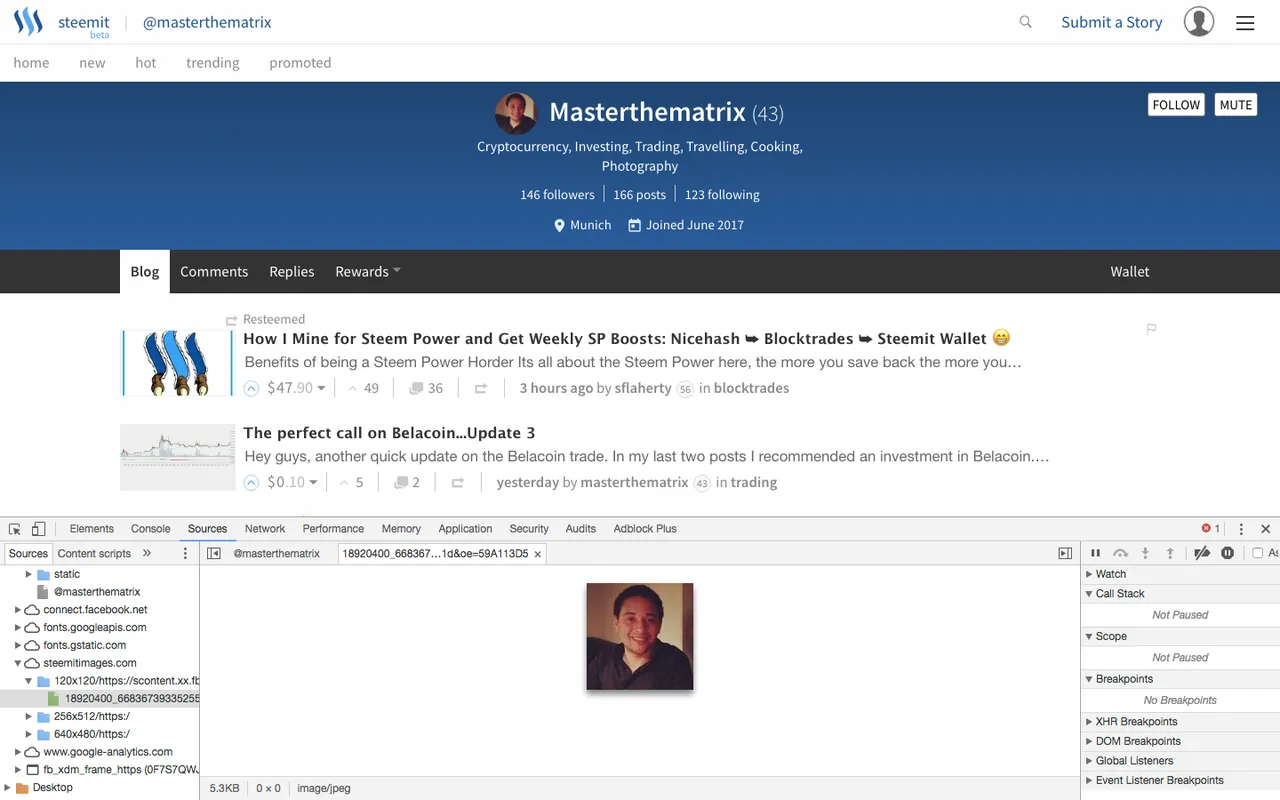
Task: Open the DevTools error count indicator
Action: (1211, 528)
